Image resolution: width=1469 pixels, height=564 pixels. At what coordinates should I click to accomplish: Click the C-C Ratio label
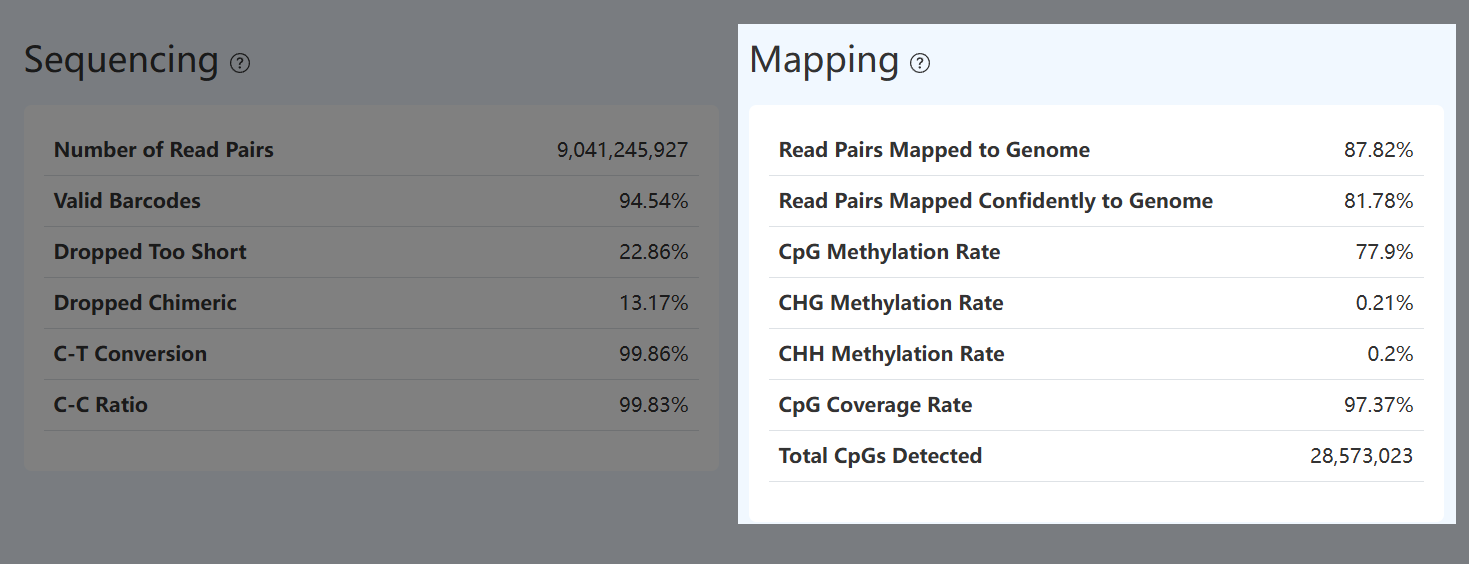[x=100, y=405]
